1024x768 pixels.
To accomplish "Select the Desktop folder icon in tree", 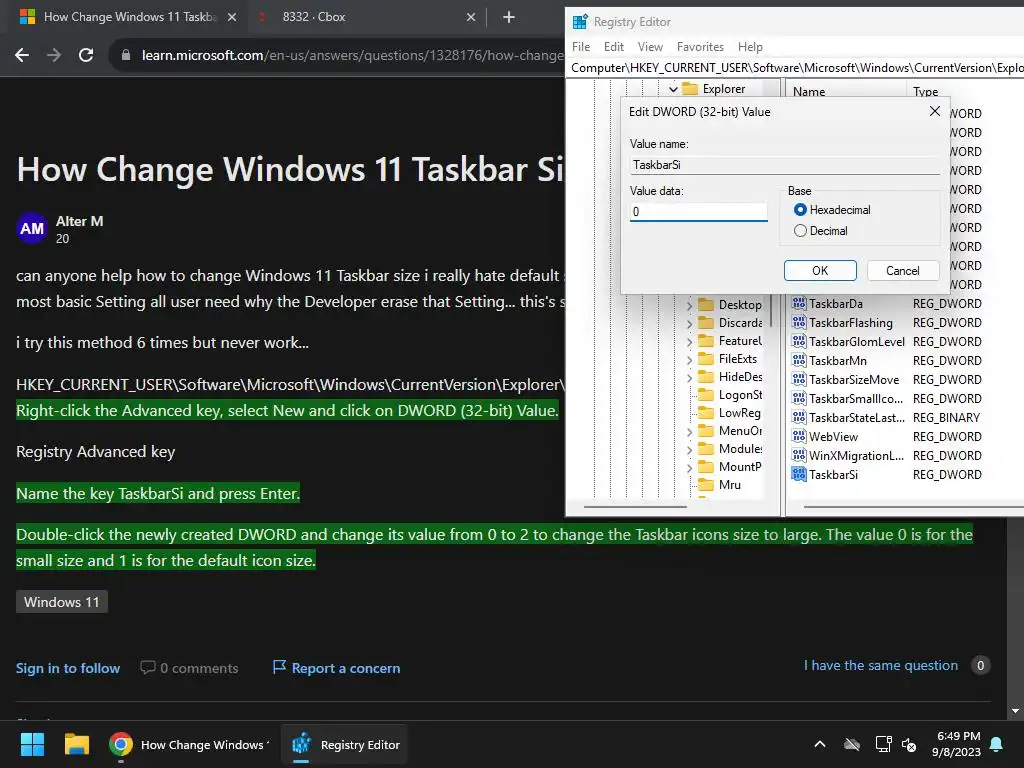I will click(706, 304).
